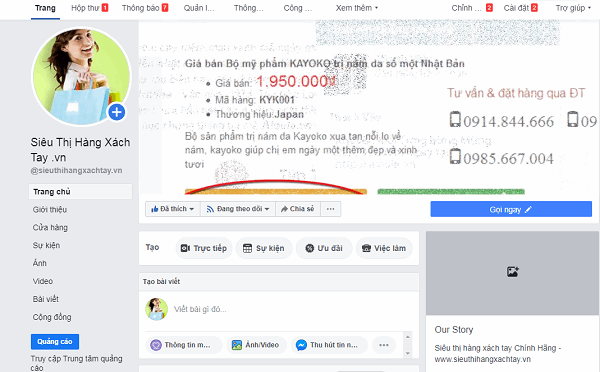Viewport: 600px width, 372px height.
Task: Switch to the Trang tab
Action: 45,8
